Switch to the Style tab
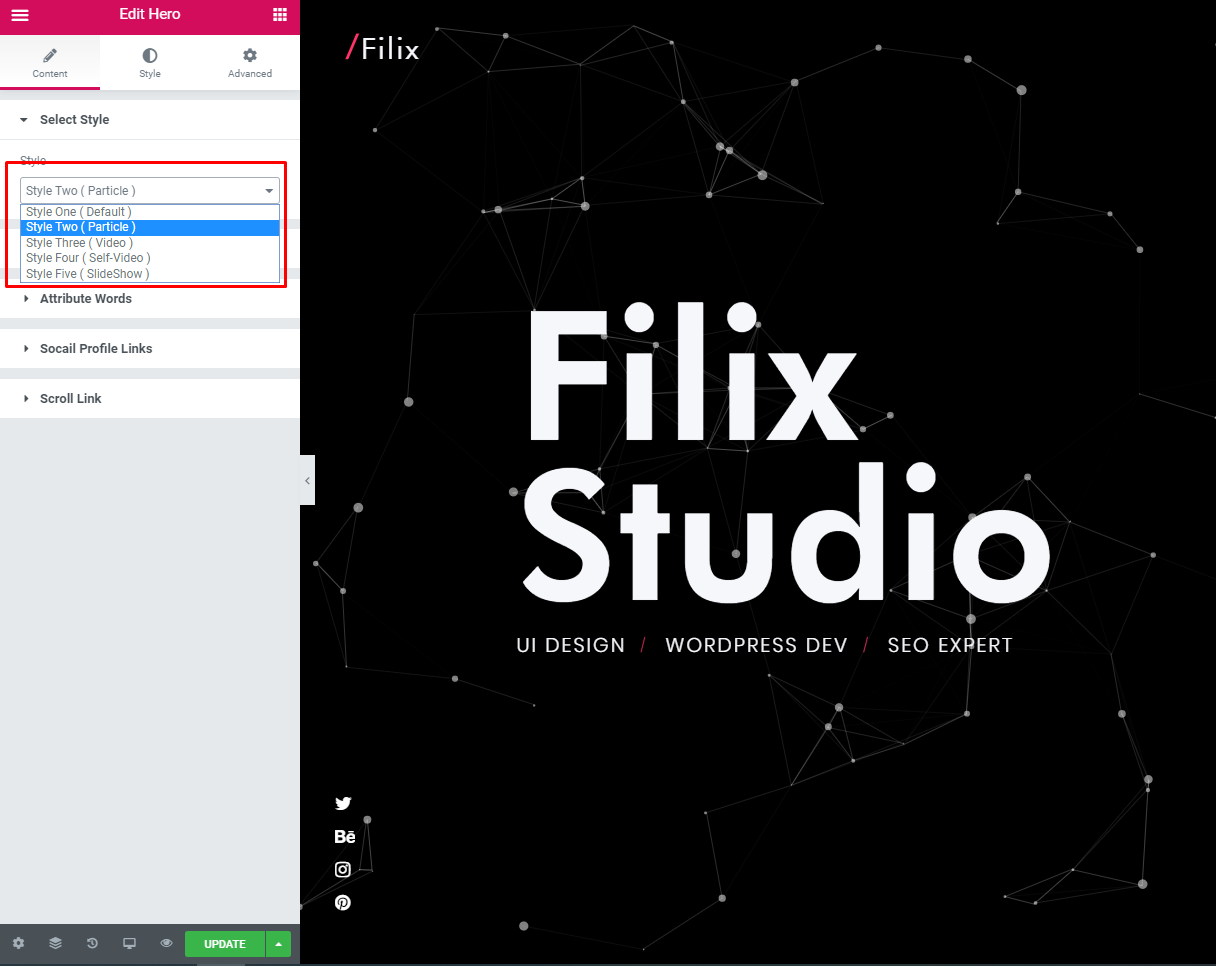 149,62
